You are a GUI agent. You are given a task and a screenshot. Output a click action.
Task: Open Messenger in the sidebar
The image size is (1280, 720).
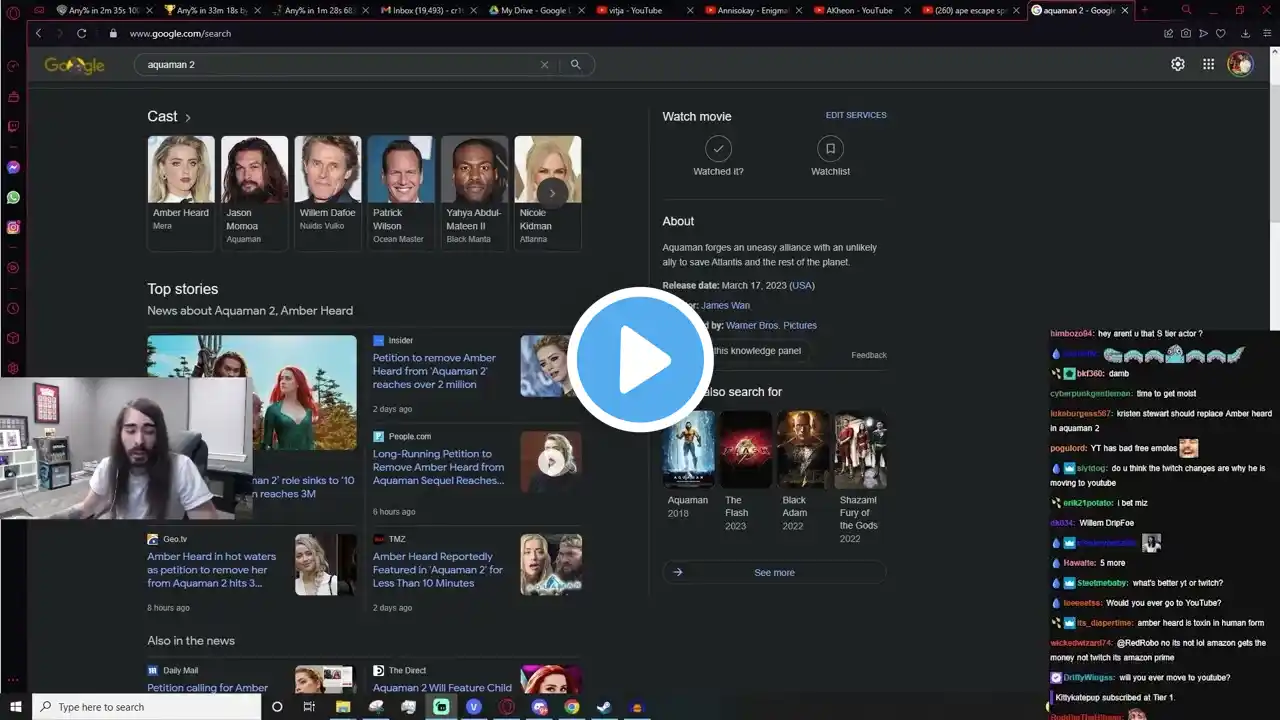[x=13, y=167]
